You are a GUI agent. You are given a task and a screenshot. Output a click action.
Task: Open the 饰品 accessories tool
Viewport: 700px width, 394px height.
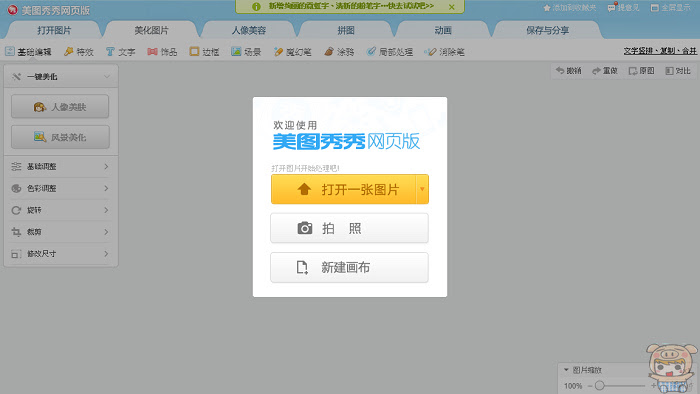point(162,52)
